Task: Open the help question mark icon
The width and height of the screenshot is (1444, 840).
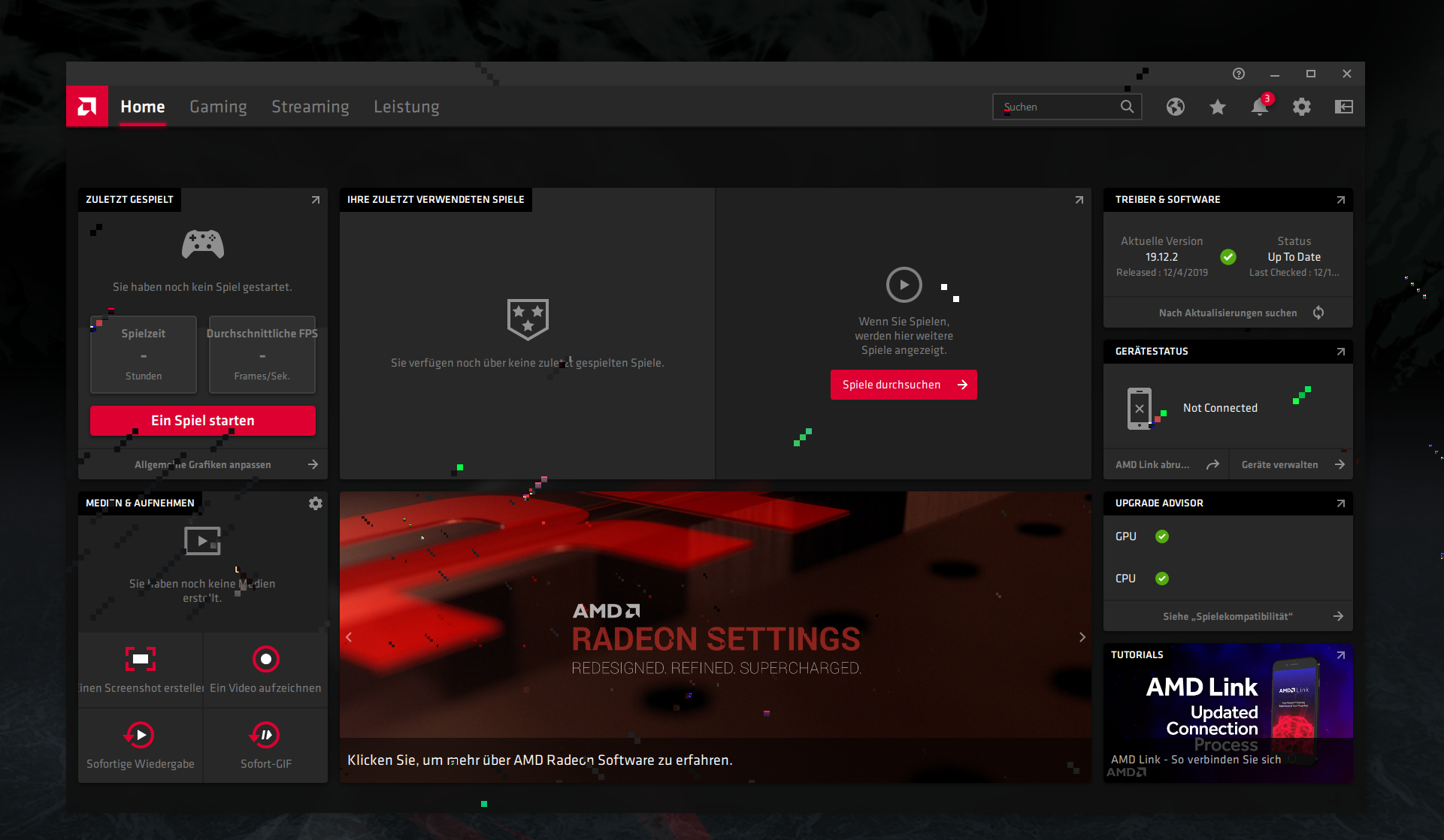Action: point(1239,74)
